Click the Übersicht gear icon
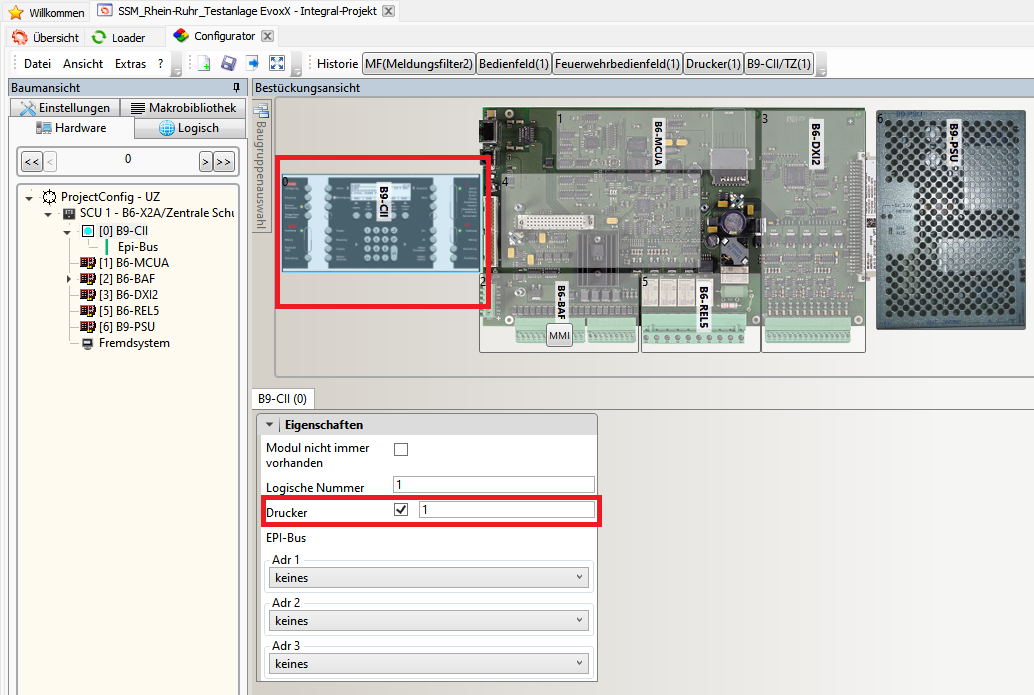 (20, 38)
